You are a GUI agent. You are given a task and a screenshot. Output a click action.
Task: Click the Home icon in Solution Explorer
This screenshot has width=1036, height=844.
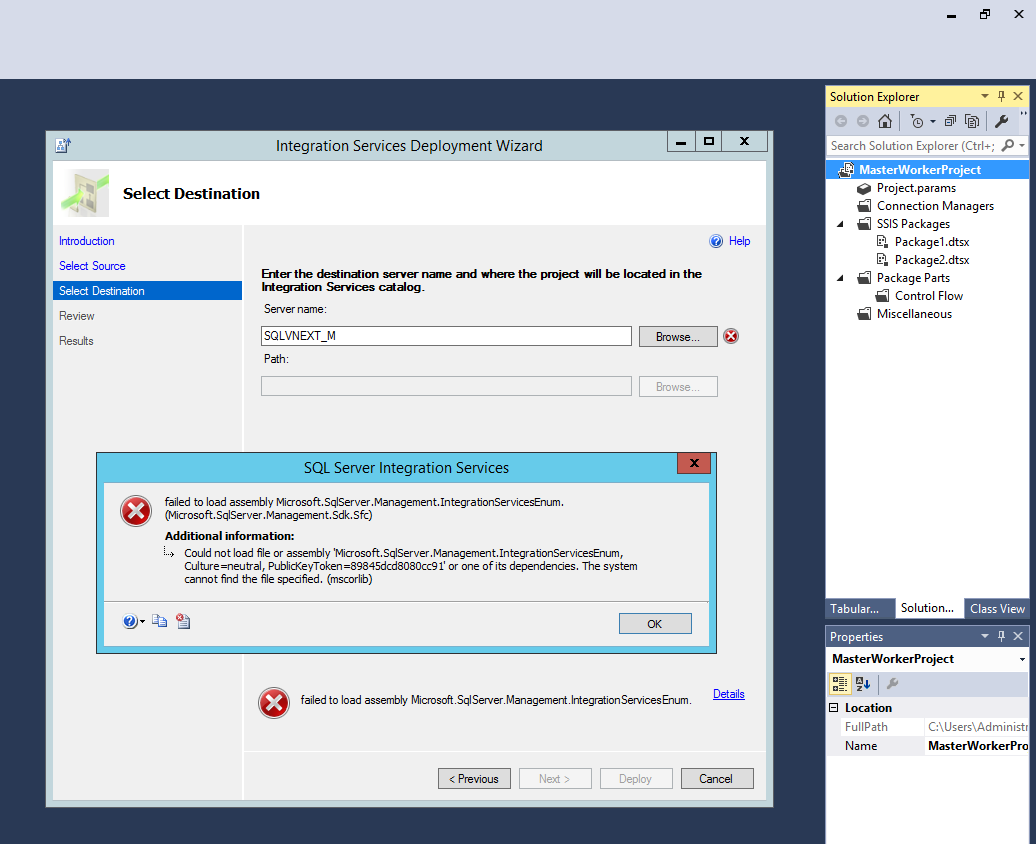pos(885,121)
